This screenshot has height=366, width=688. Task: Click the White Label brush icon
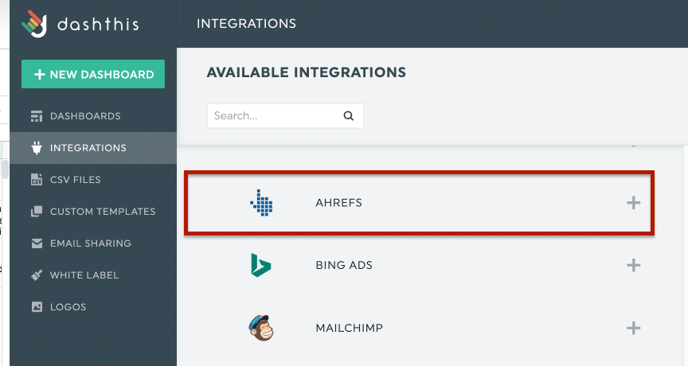point(37,275)
